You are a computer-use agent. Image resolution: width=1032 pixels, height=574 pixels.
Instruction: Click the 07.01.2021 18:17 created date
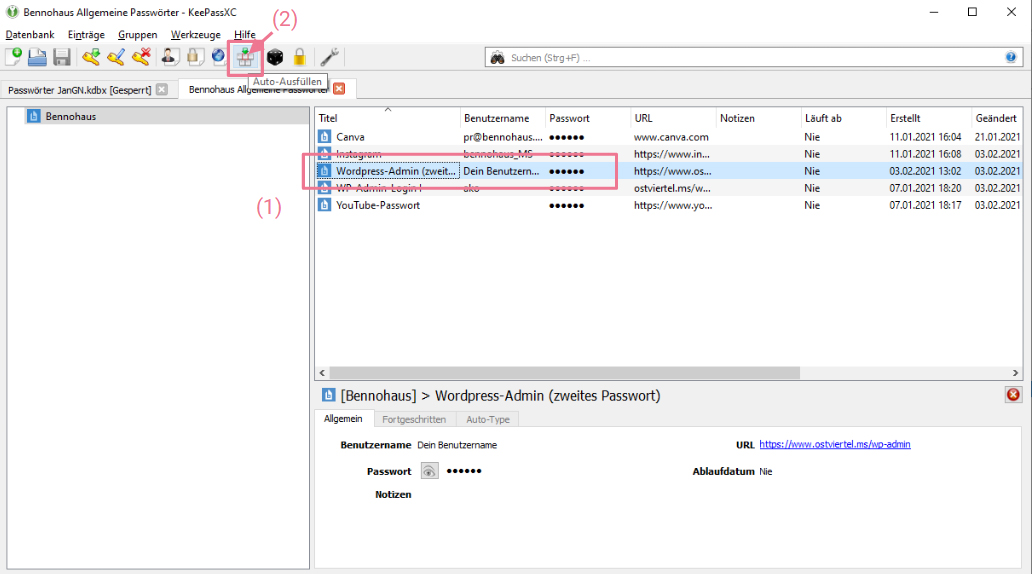coord(925,205)
